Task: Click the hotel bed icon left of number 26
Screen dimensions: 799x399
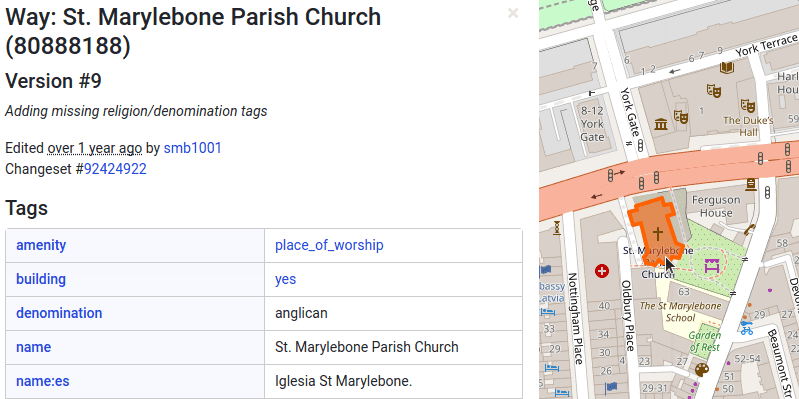Action: [552, 367]
